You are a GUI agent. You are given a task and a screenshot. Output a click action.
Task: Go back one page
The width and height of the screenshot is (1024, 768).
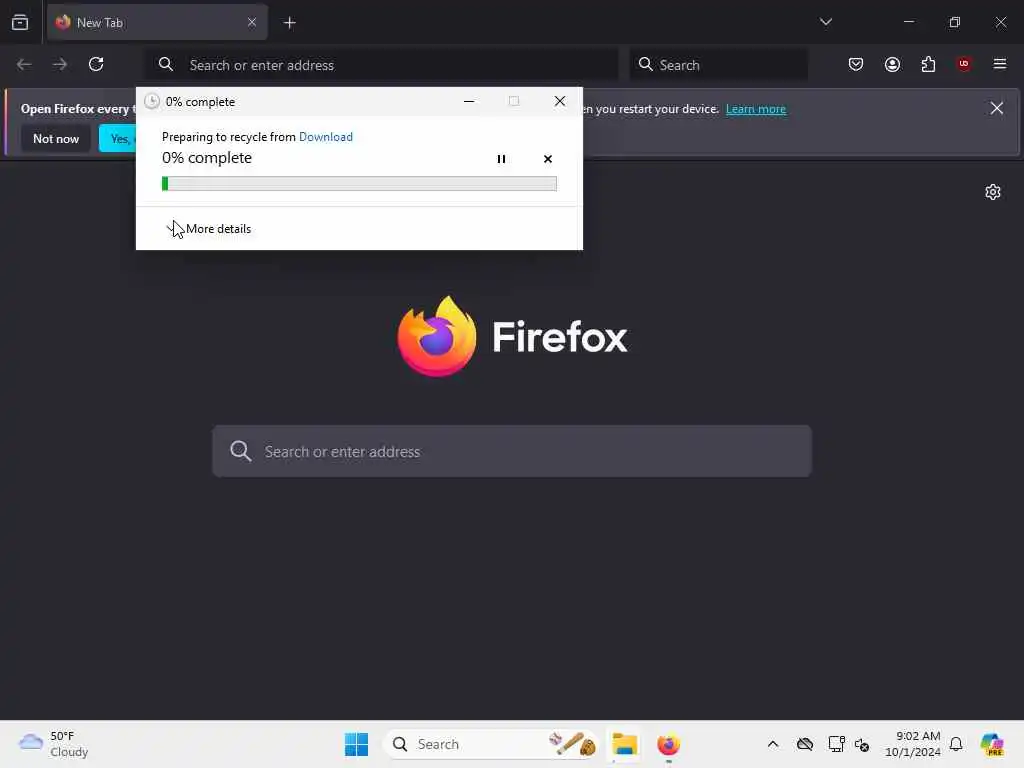tap(24, 64)
